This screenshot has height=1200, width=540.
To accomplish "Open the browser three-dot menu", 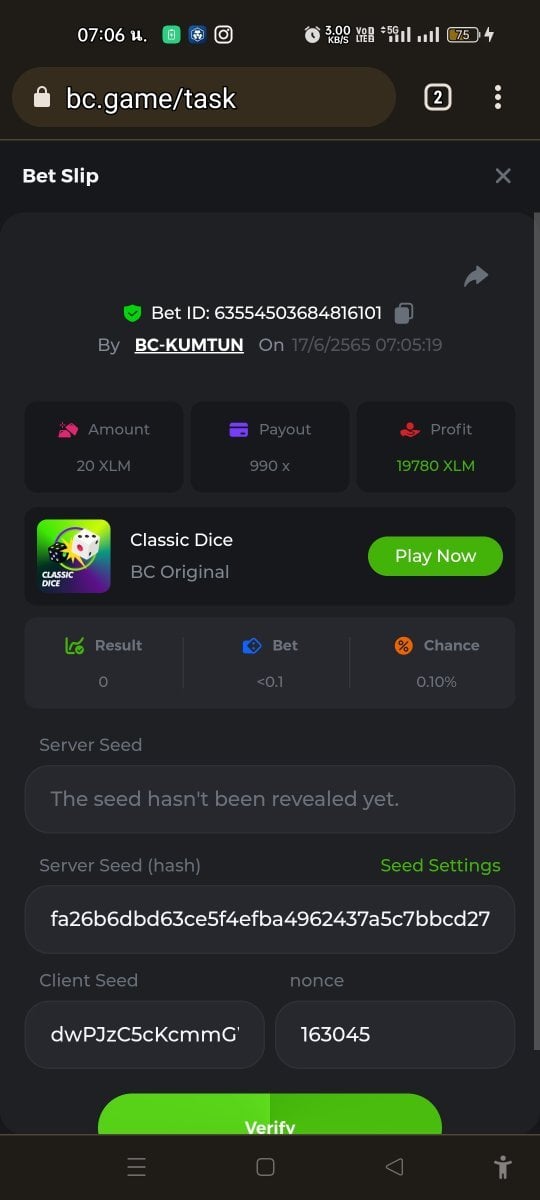I will pyautogui.click(x=498, y=97).
